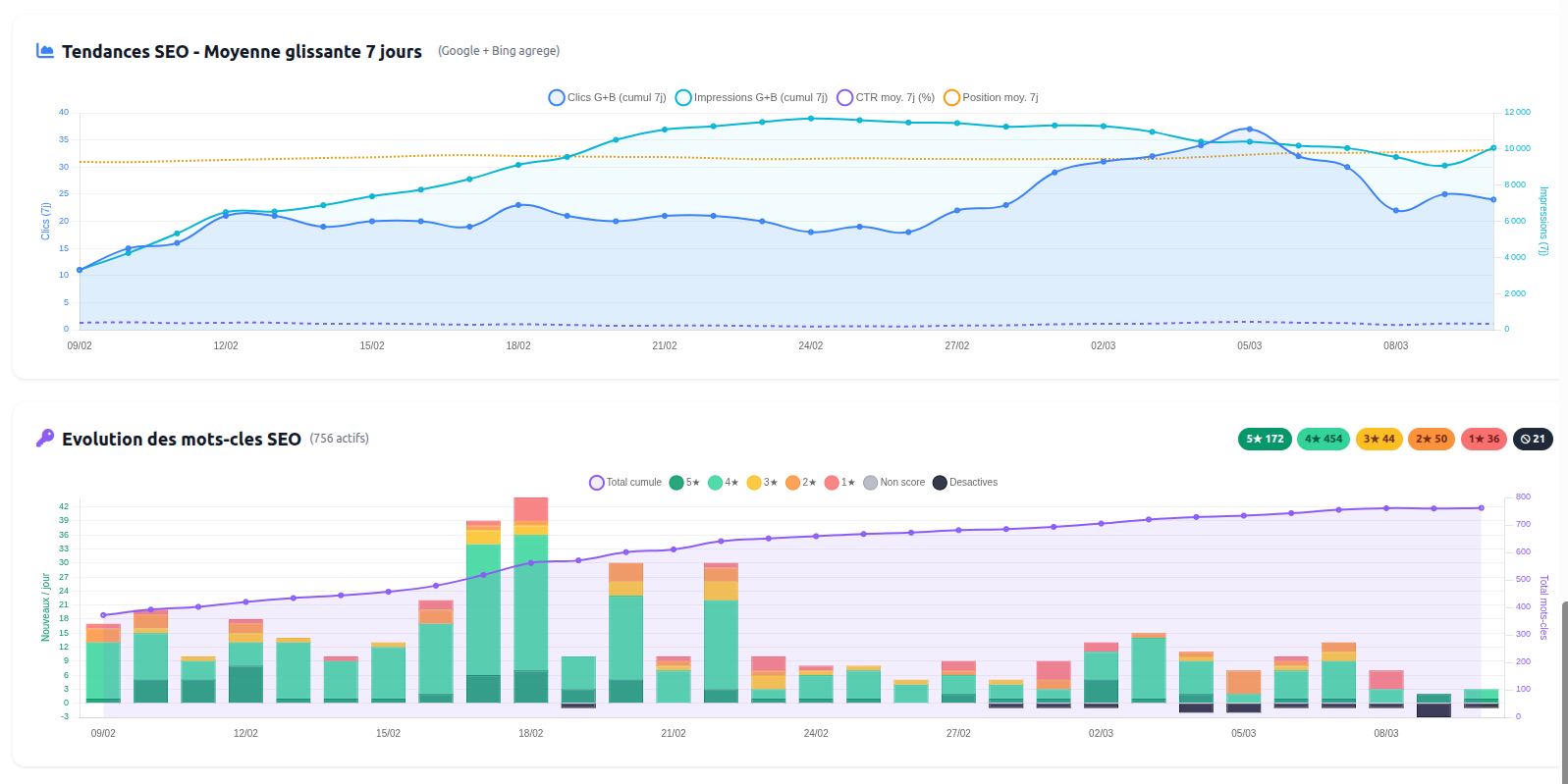Image resolution: width=1568 pixels, height=784 pixels.
Task: Click the dark 21 deactivated badge
Action: click(x=1533, y=439)
